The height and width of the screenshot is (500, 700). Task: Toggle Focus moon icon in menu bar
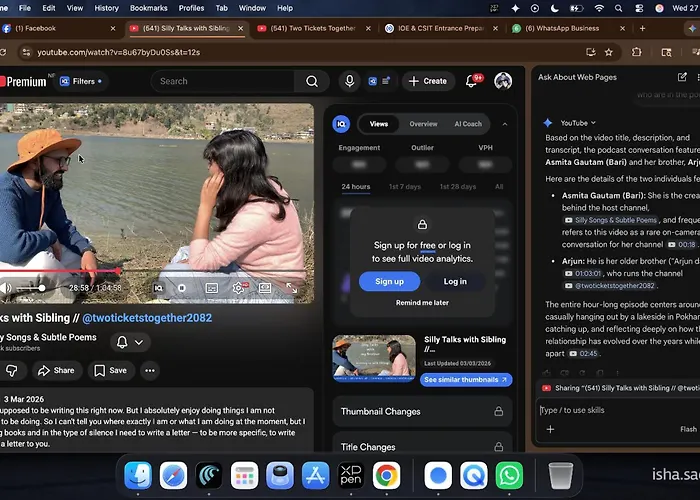(555, 8)
